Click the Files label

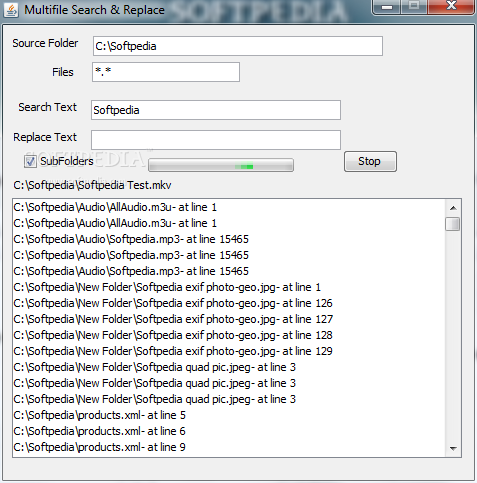pos(63,72)
